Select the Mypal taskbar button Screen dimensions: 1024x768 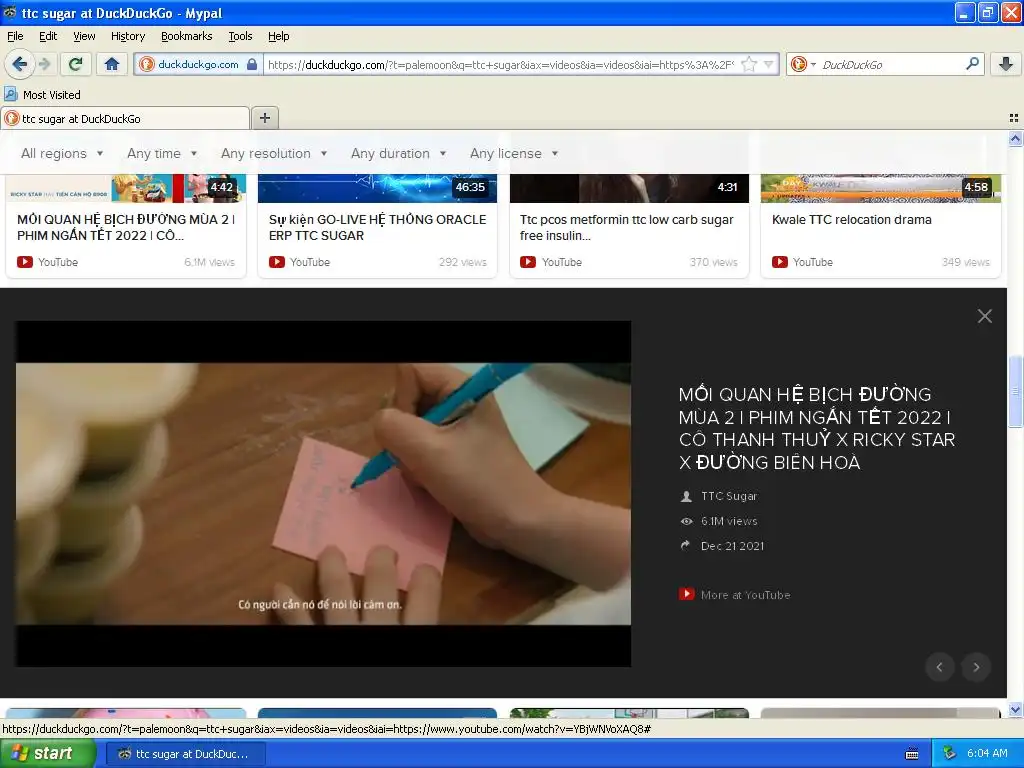[x=185, y=754]
